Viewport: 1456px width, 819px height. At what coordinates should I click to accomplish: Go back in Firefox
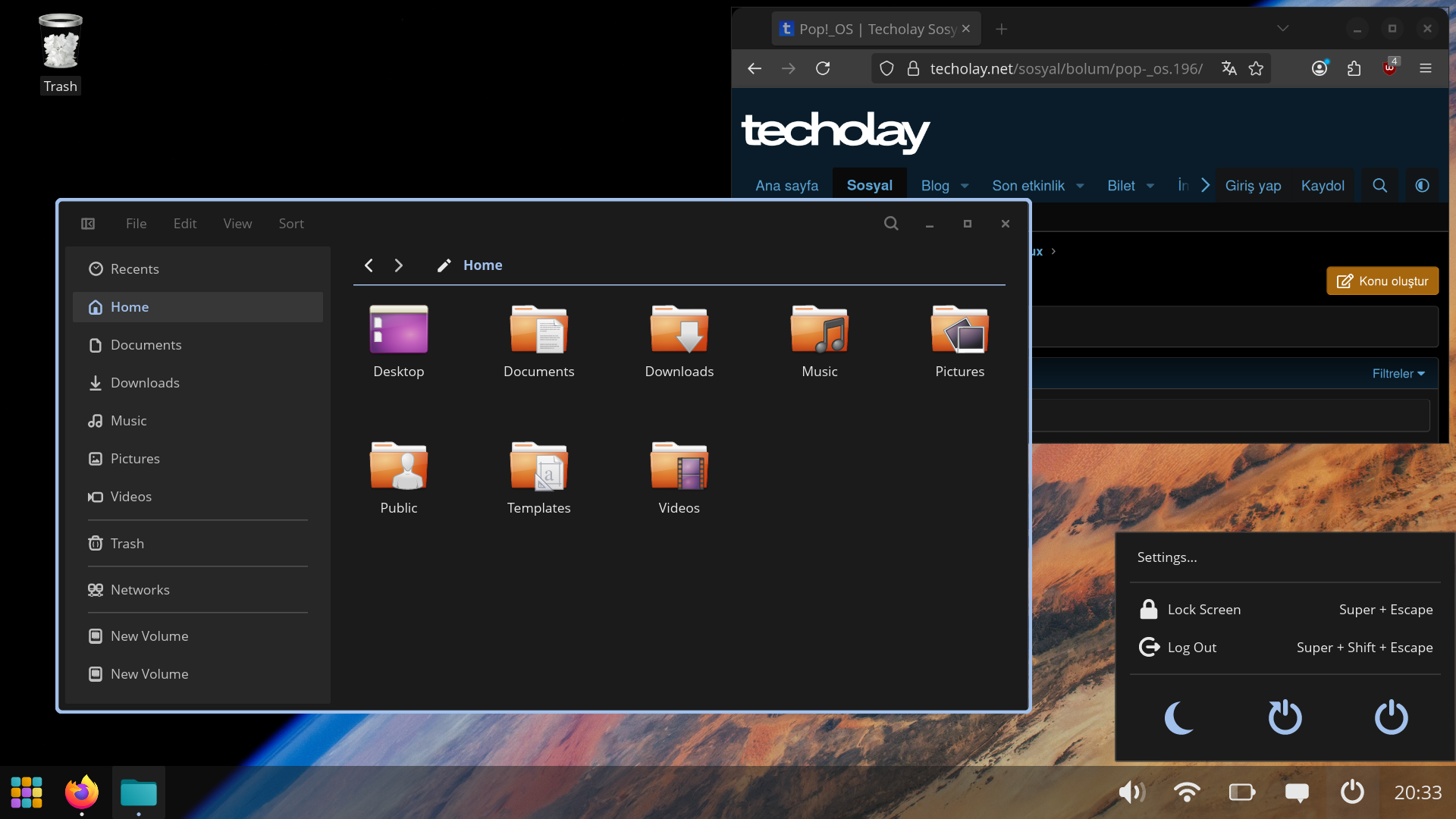(x=755, y=69)
